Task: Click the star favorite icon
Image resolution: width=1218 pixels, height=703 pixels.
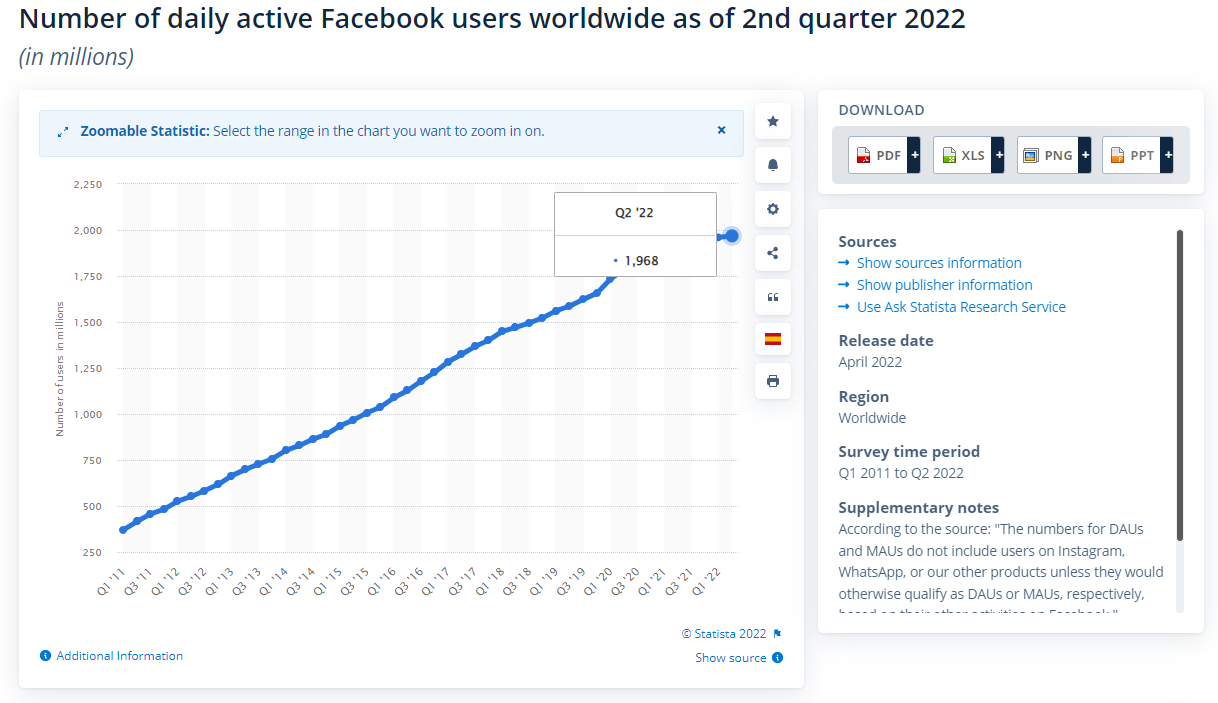Action: 772,121
